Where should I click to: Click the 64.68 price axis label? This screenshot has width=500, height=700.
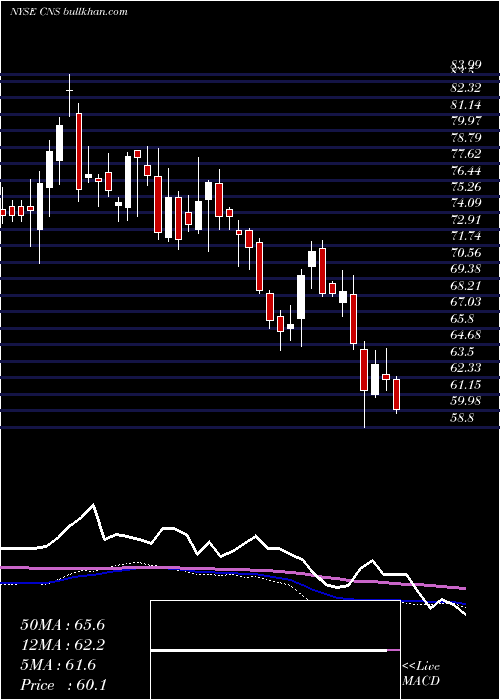point(466,335)
